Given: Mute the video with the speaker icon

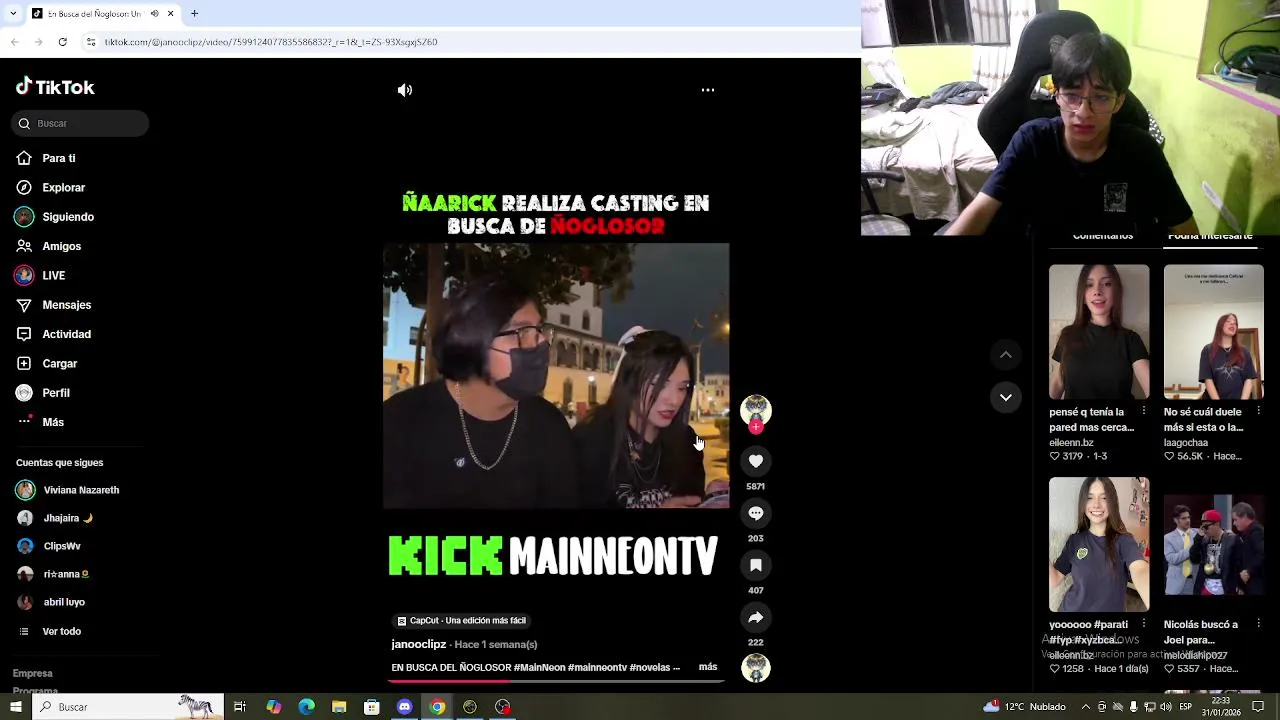Looking at the screenshot, I should (x=404, y=90).
